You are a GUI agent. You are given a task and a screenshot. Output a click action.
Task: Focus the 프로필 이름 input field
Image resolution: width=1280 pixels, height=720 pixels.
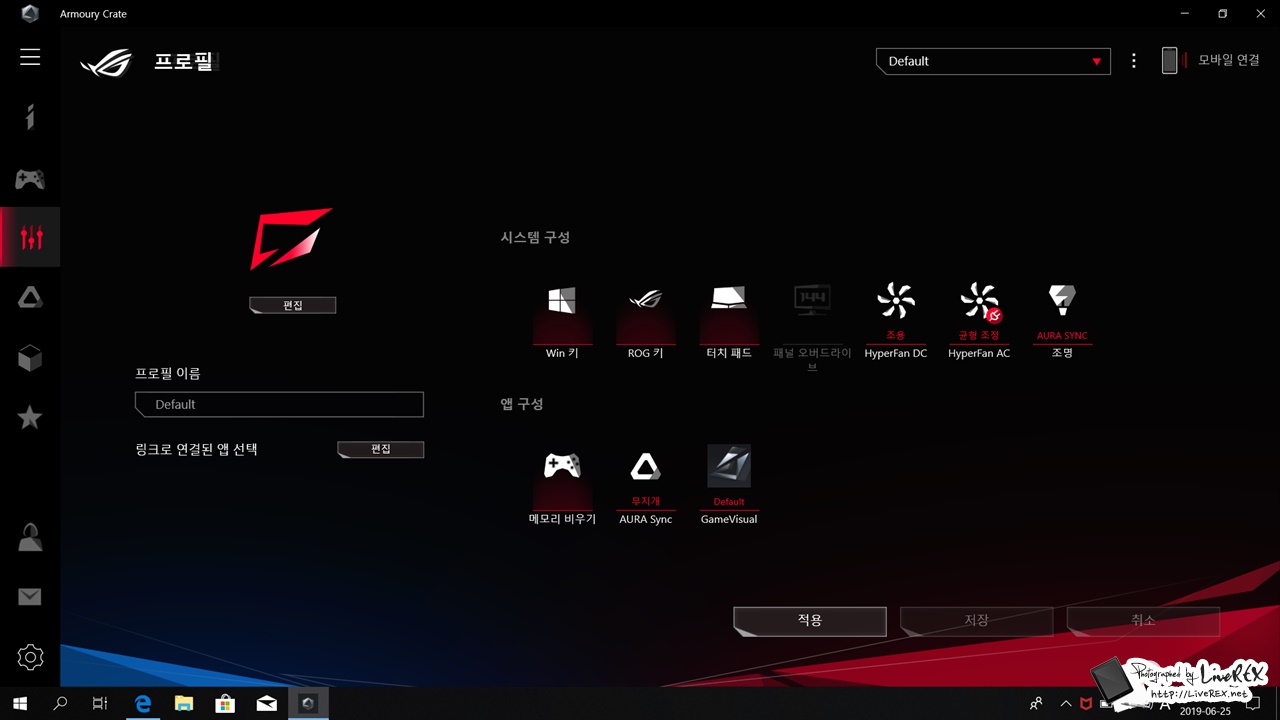(x=279, y=404)
